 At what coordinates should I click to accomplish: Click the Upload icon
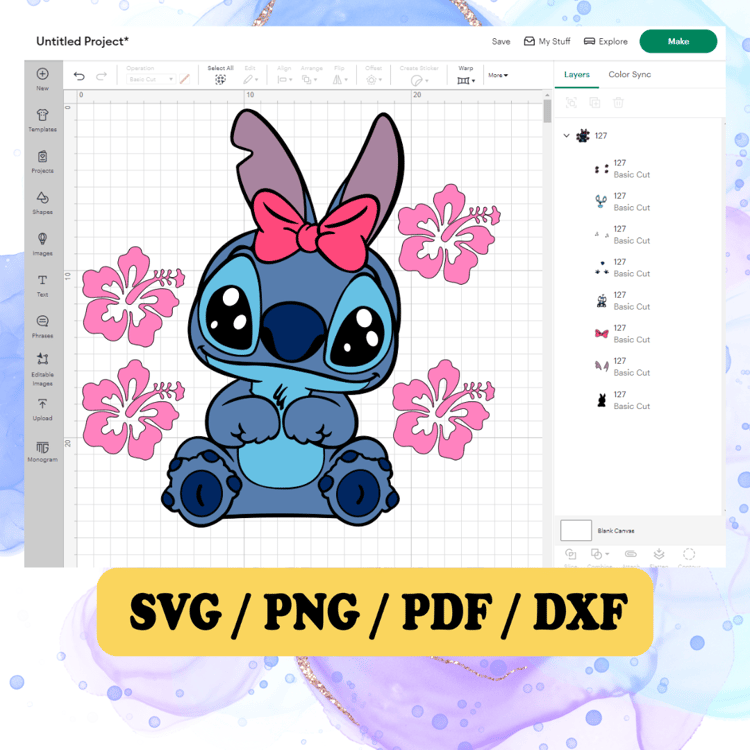43,404
